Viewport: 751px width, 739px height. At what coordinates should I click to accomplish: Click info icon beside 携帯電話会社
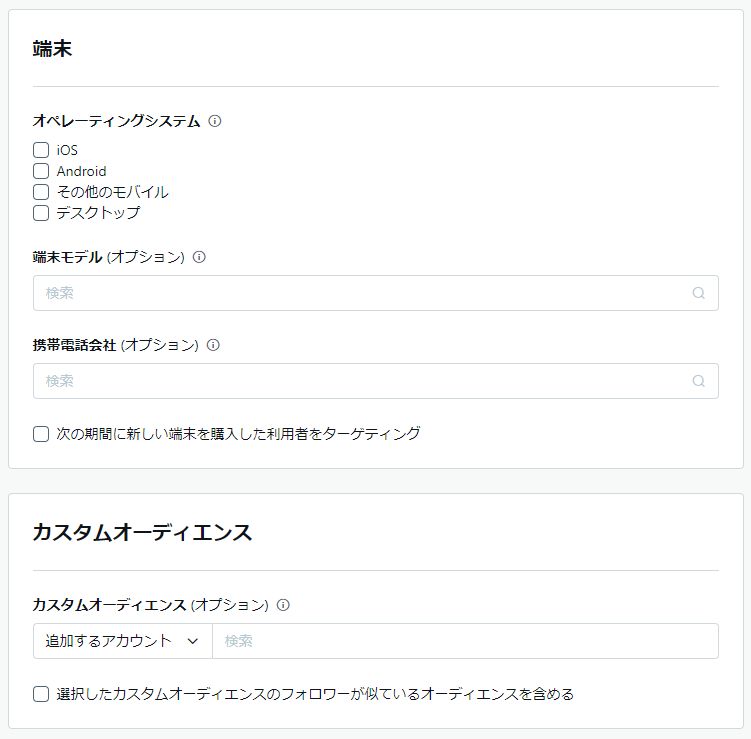(x=213, y=345)
